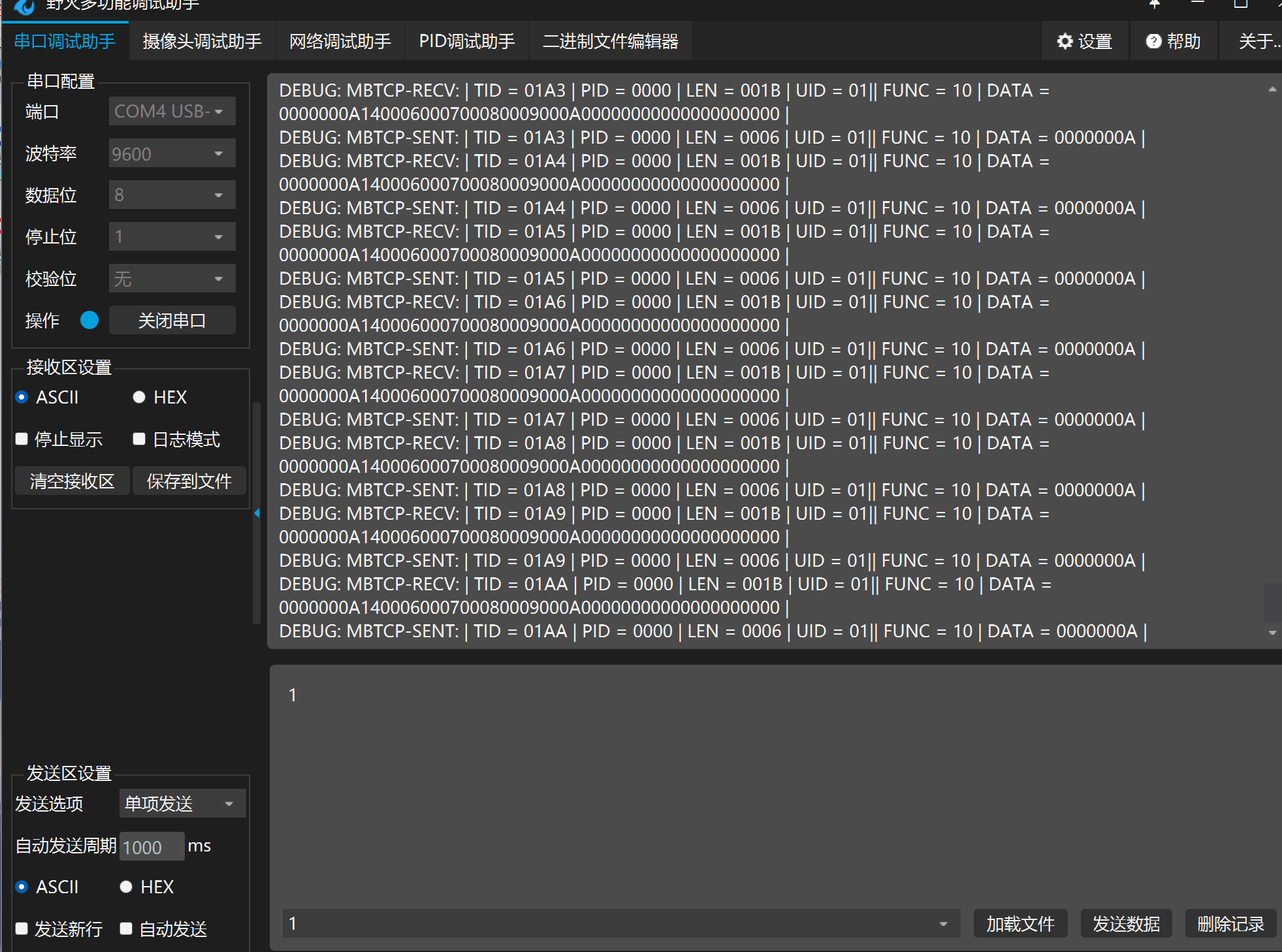
Task: Click the pin window icon in title bar
Action: tap(1154, 4)
